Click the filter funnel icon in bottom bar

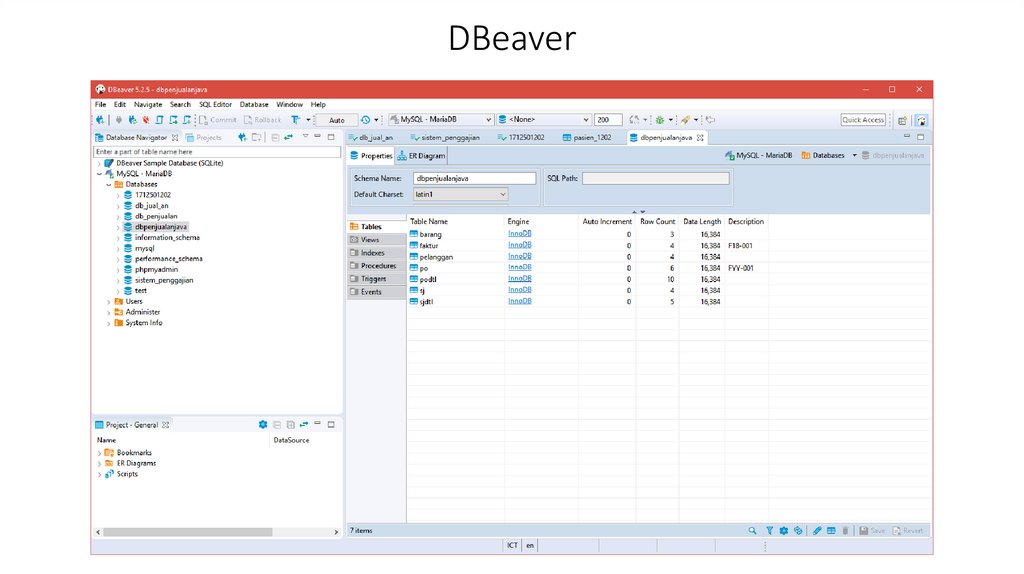pyautogui.click(x=769, y=531)
